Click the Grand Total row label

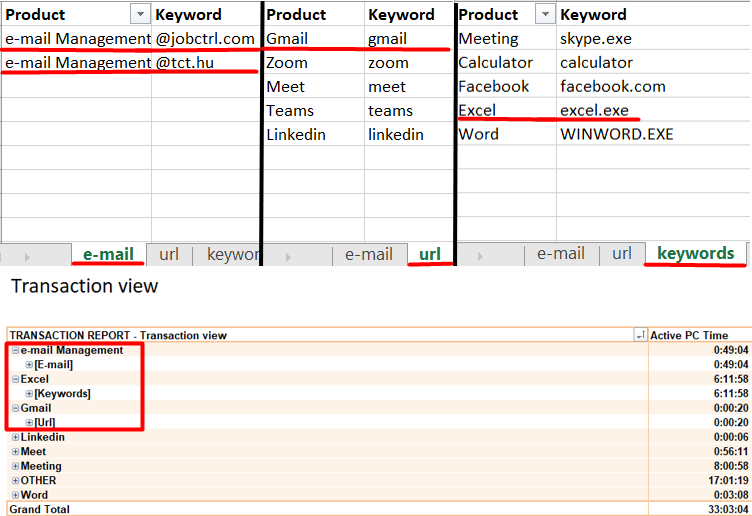tap(40, 509)
